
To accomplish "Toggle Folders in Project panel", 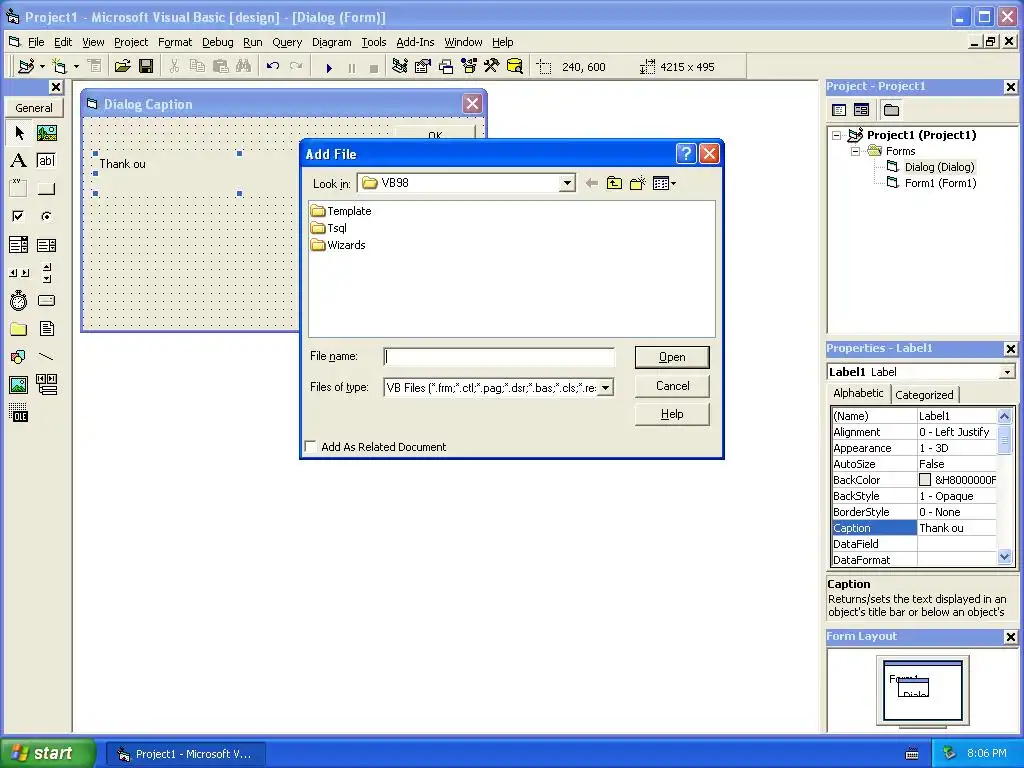I will pyautogui.click(x=891, y=110).
